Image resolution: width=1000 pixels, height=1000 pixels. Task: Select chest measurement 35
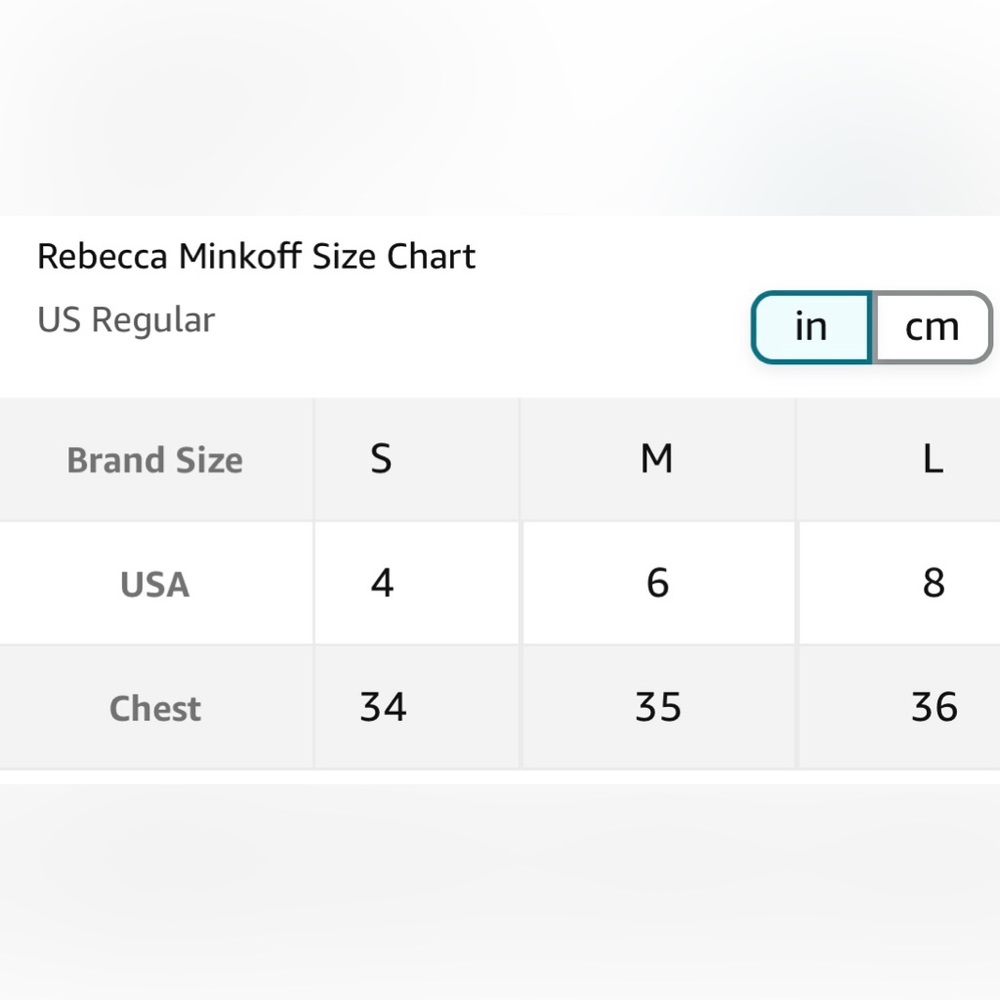pyautogui.click(x=658, y=707)
